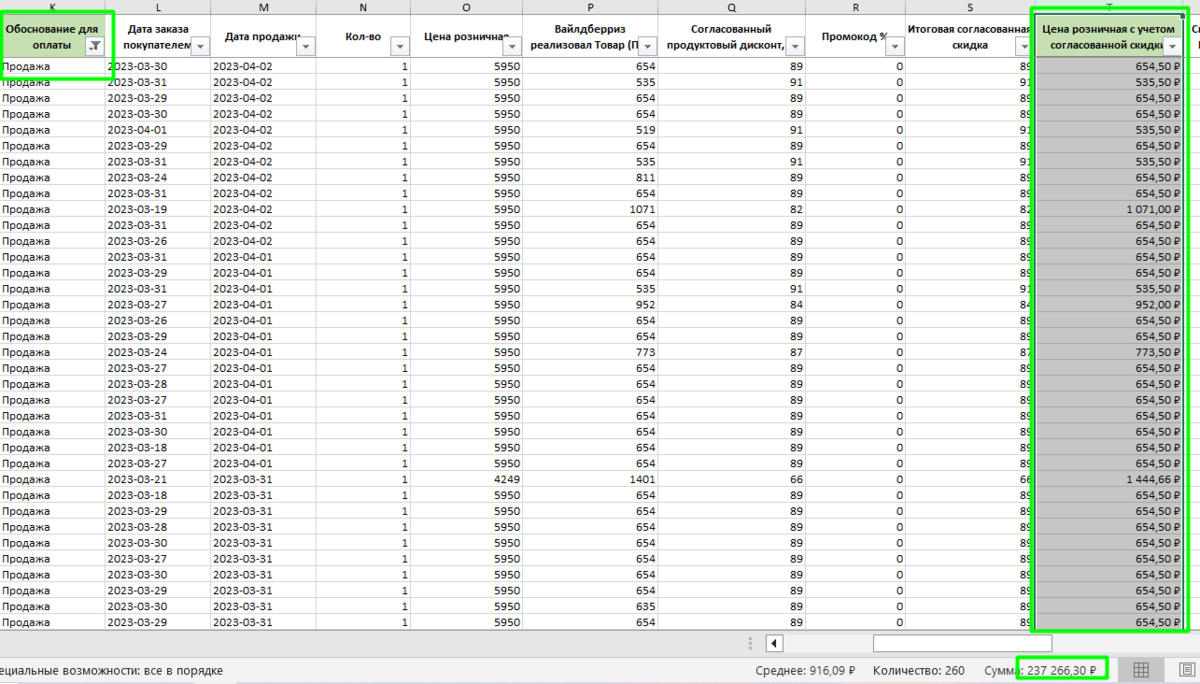Select header cell Дата продажи
This screenshot has height=684, width=1200.
coord(263,36)
